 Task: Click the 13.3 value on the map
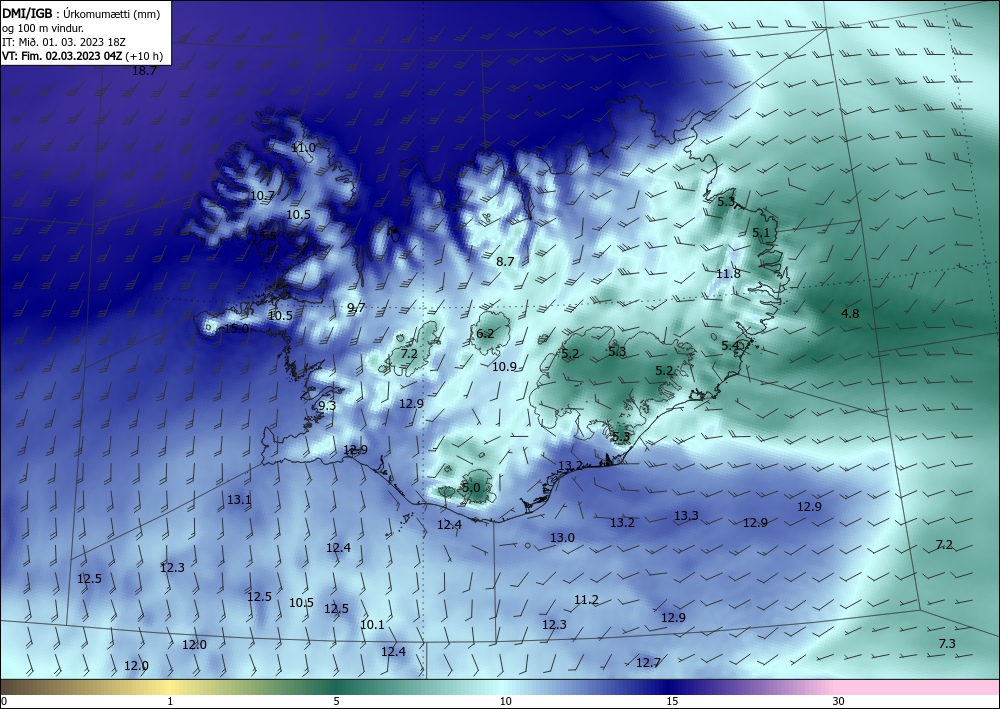(x=686, y=516)
